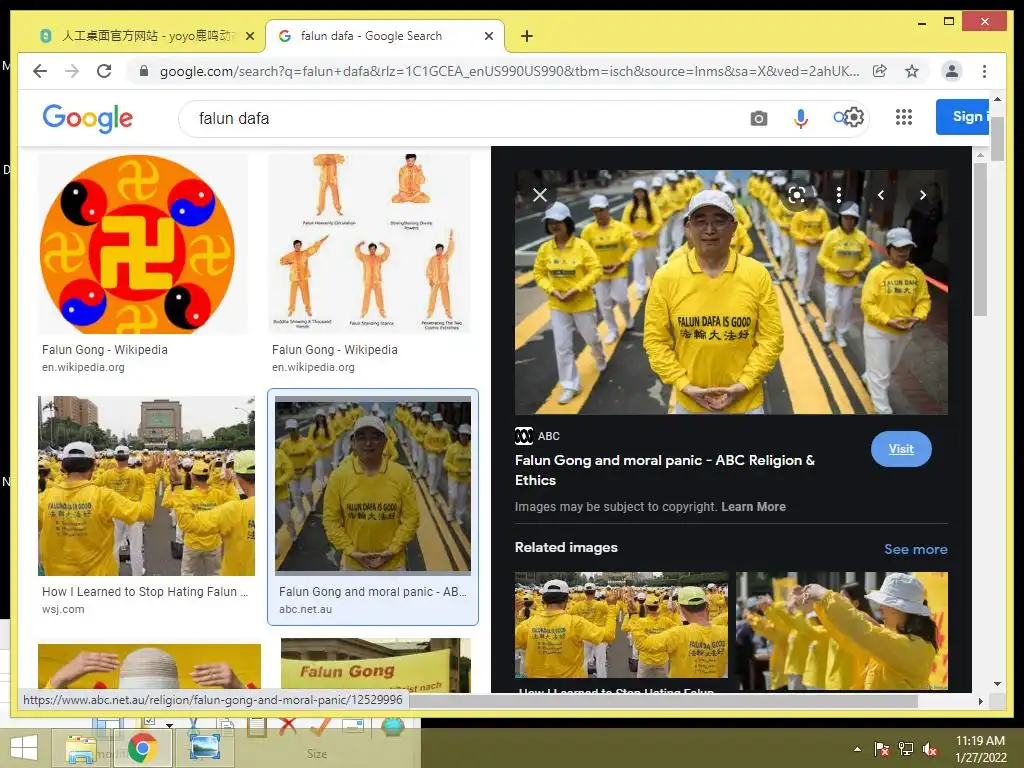Open Chrome three-dot menu
This screenshot has height=768, width=1024.
click(x=984, y=71)
